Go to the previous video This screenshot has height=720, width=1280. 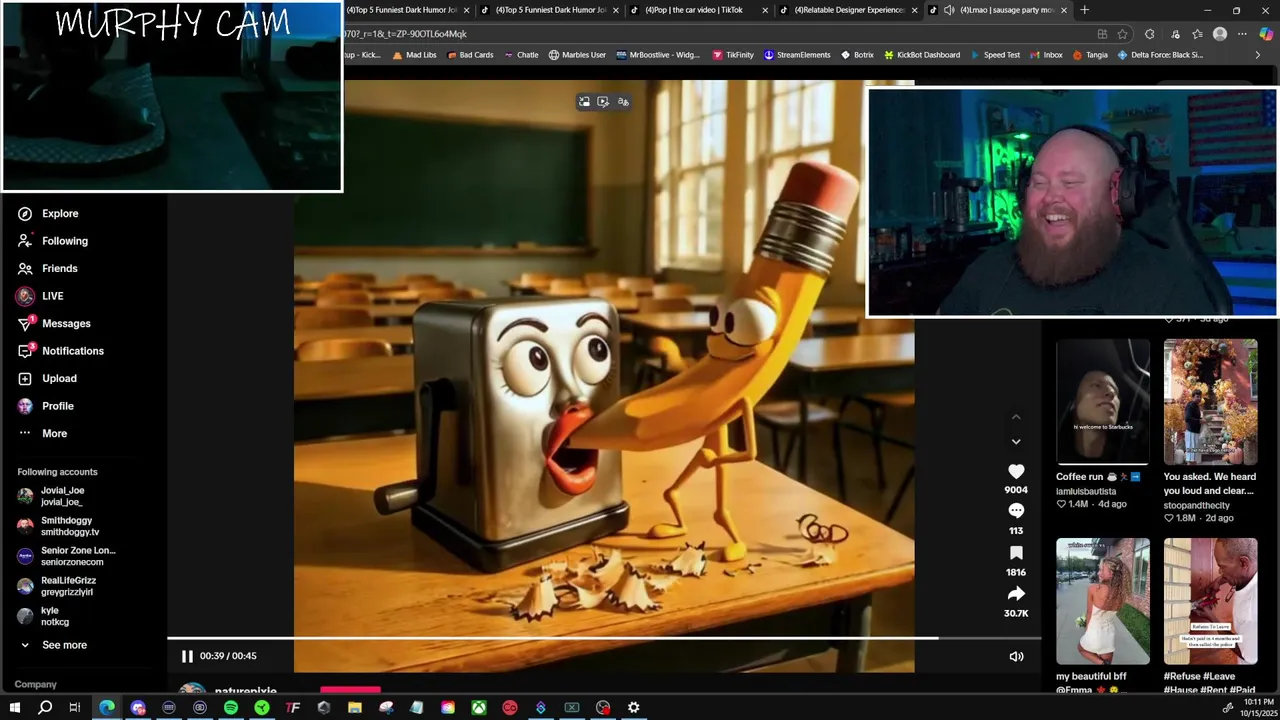(x=1016, y=417)
